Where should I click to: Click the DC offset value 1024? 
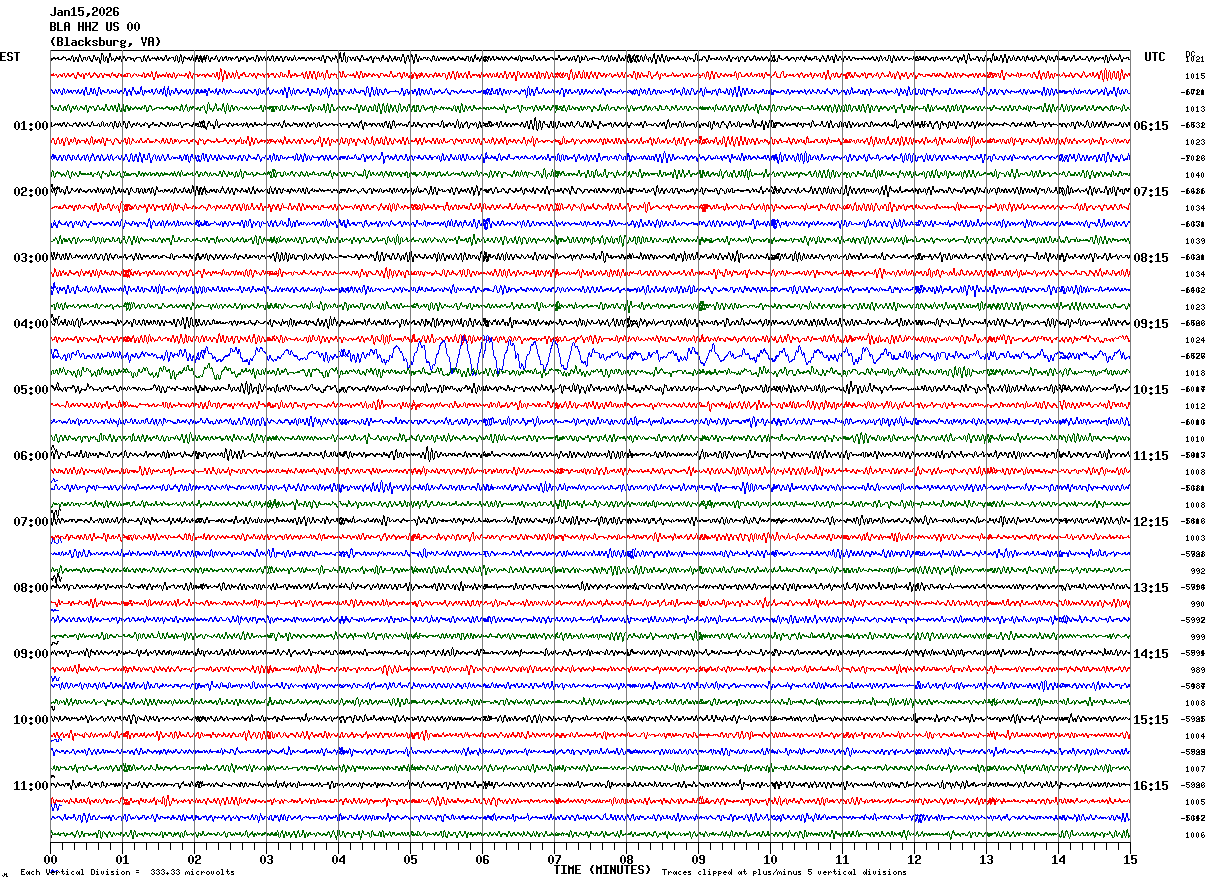tap(1195, 340)
